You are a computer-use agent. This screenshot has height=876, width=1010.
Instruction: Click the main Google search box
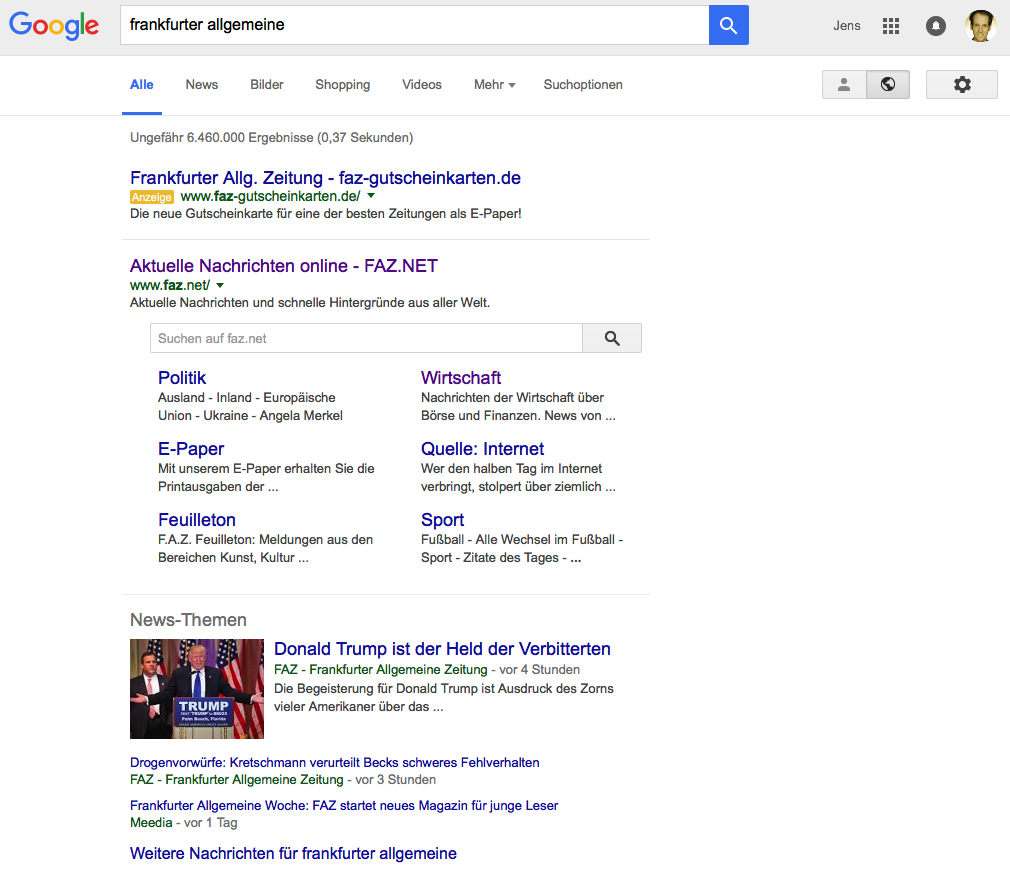pyautogui.click(x=413, y=25)
